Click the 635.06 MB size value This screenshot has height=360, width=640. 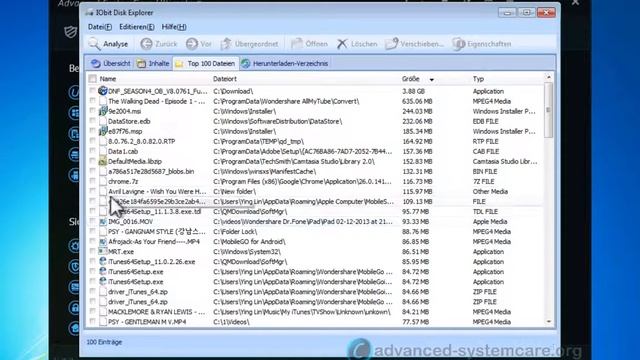417,101
